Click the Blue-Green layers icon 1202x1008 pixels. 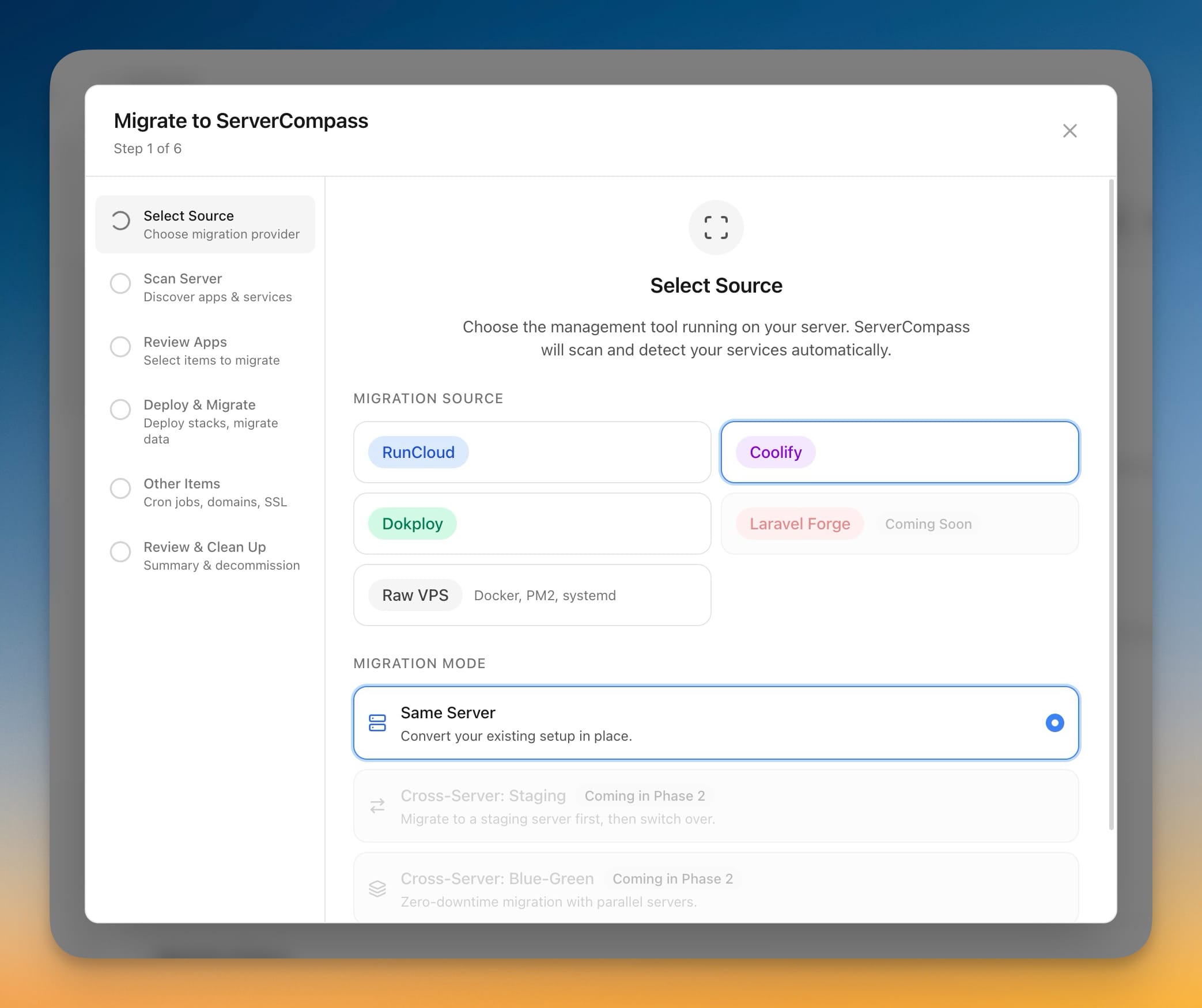click(x=377, y=889)
